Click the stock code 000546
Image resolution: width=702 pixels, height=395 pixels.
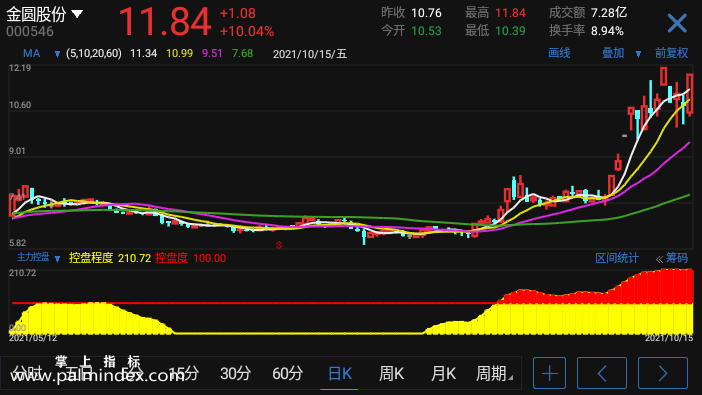(x=30, y=31)
